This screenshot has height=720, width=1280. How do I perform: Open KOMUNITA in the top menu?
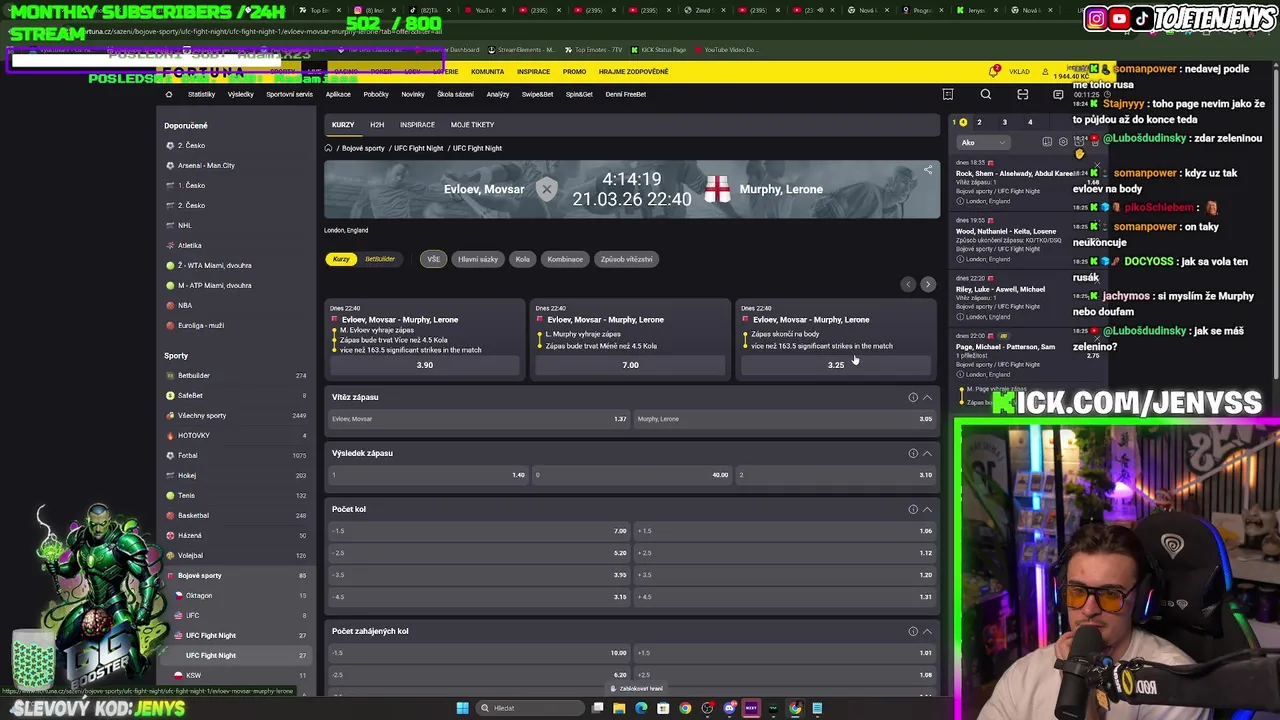pos(488,71)
